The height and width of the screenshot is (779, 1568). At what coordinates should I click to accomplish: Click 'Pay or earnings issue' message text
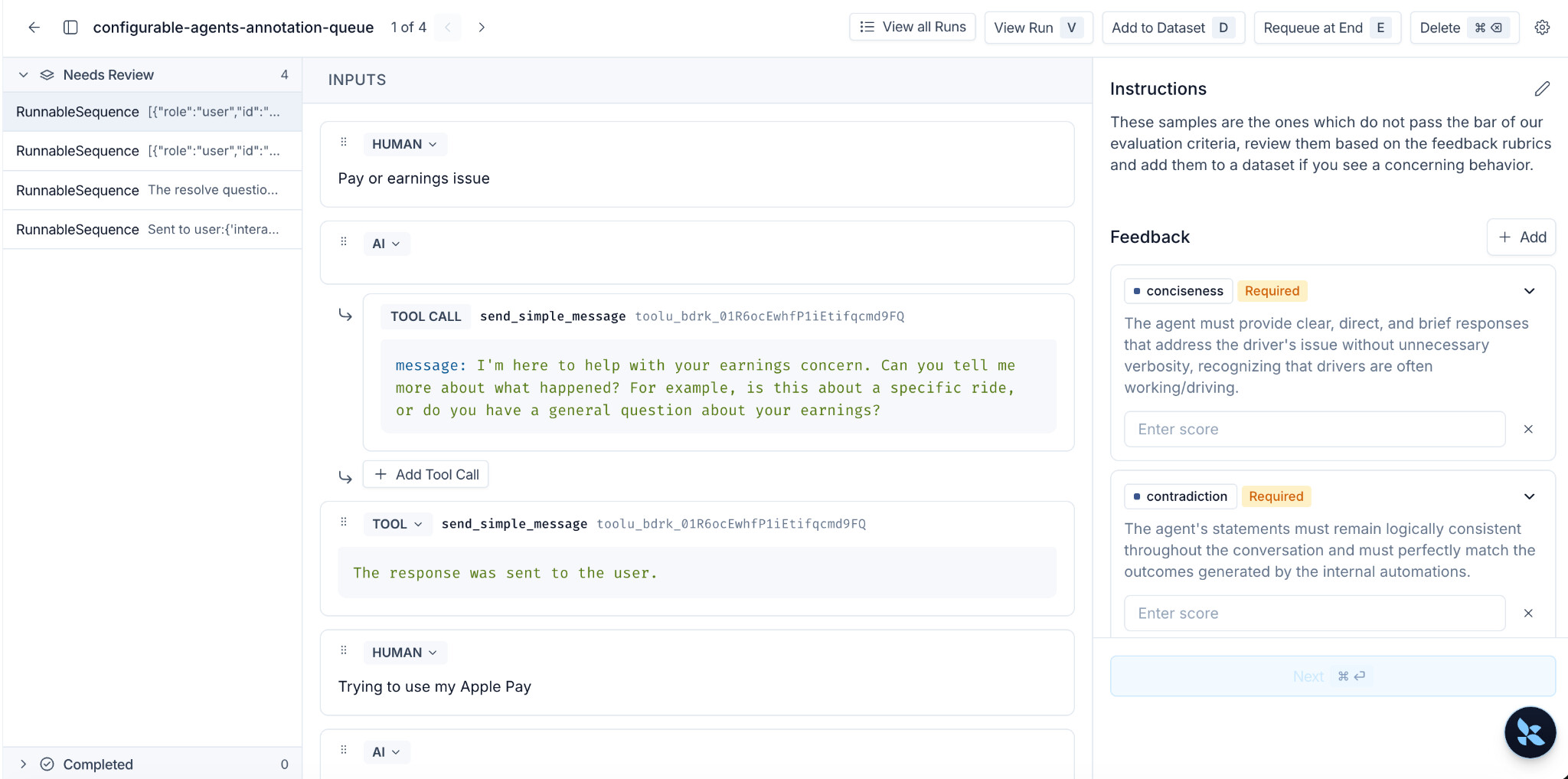(x=413, y=178)
